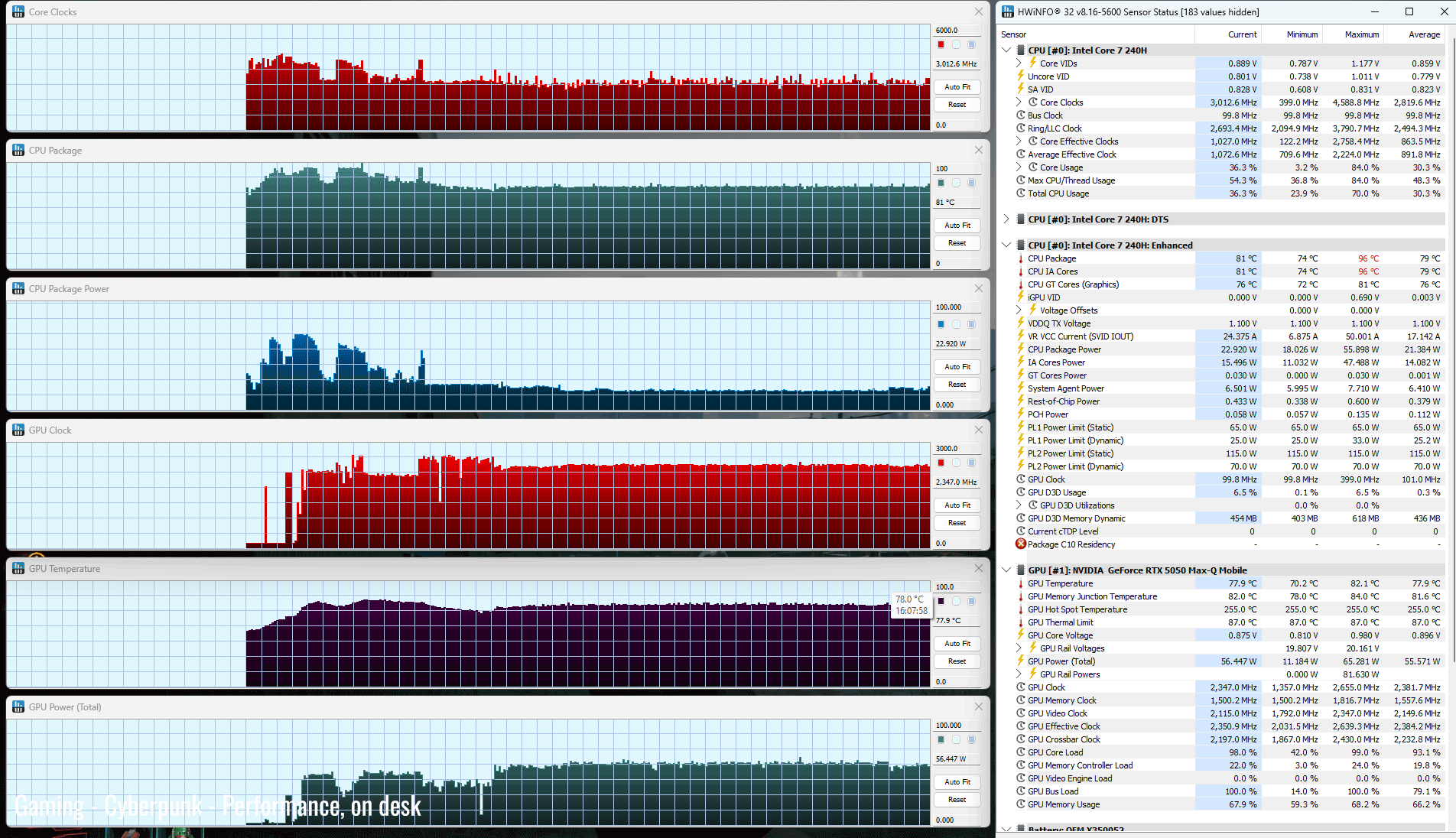Click the Current column header

click(1228, 34)
